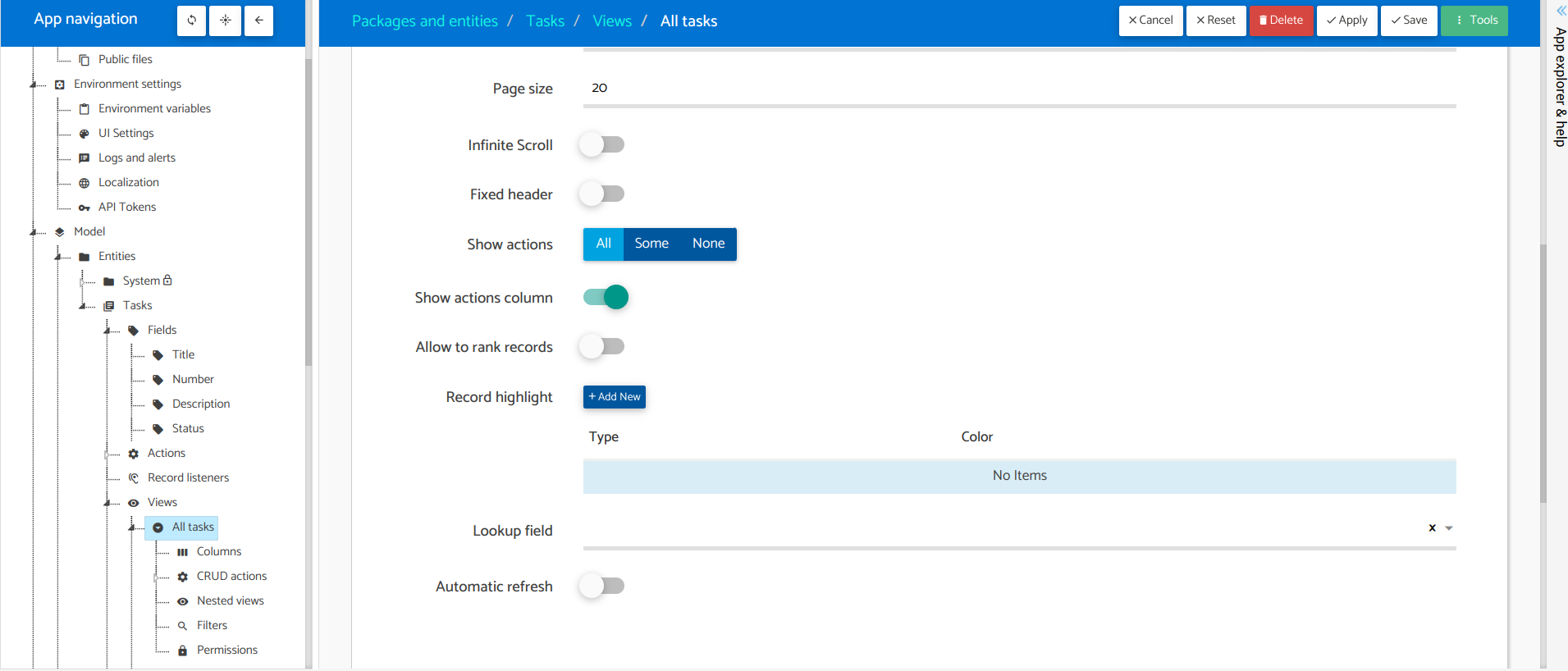Click the Filters magnifier icon

(x=182, y=626)
